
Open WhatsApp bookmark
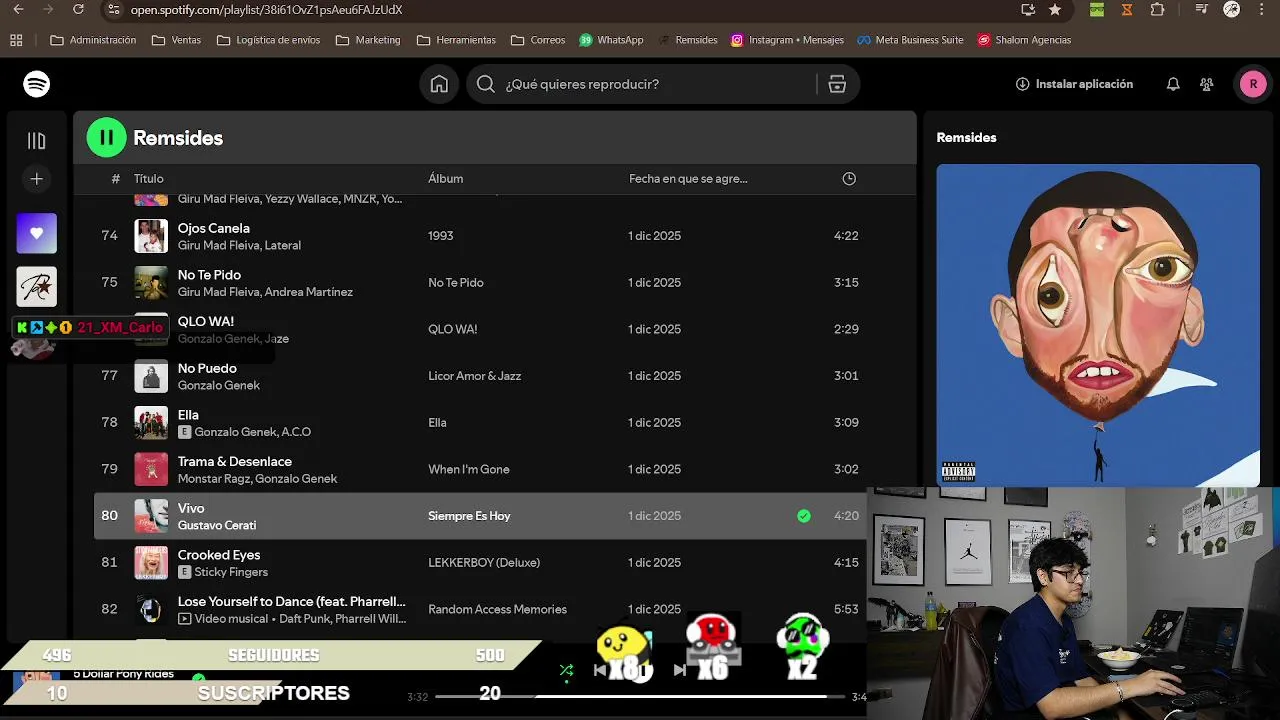[610, 40]
